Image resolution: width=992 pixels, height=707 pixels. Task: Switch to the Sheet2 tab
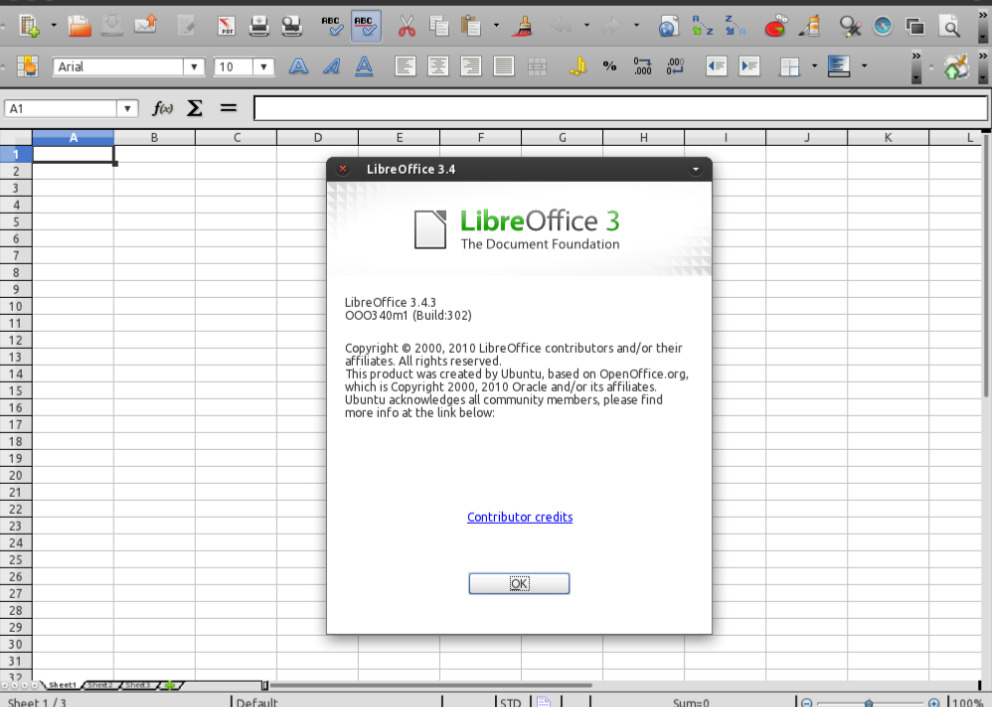click(x=100, y=685)
